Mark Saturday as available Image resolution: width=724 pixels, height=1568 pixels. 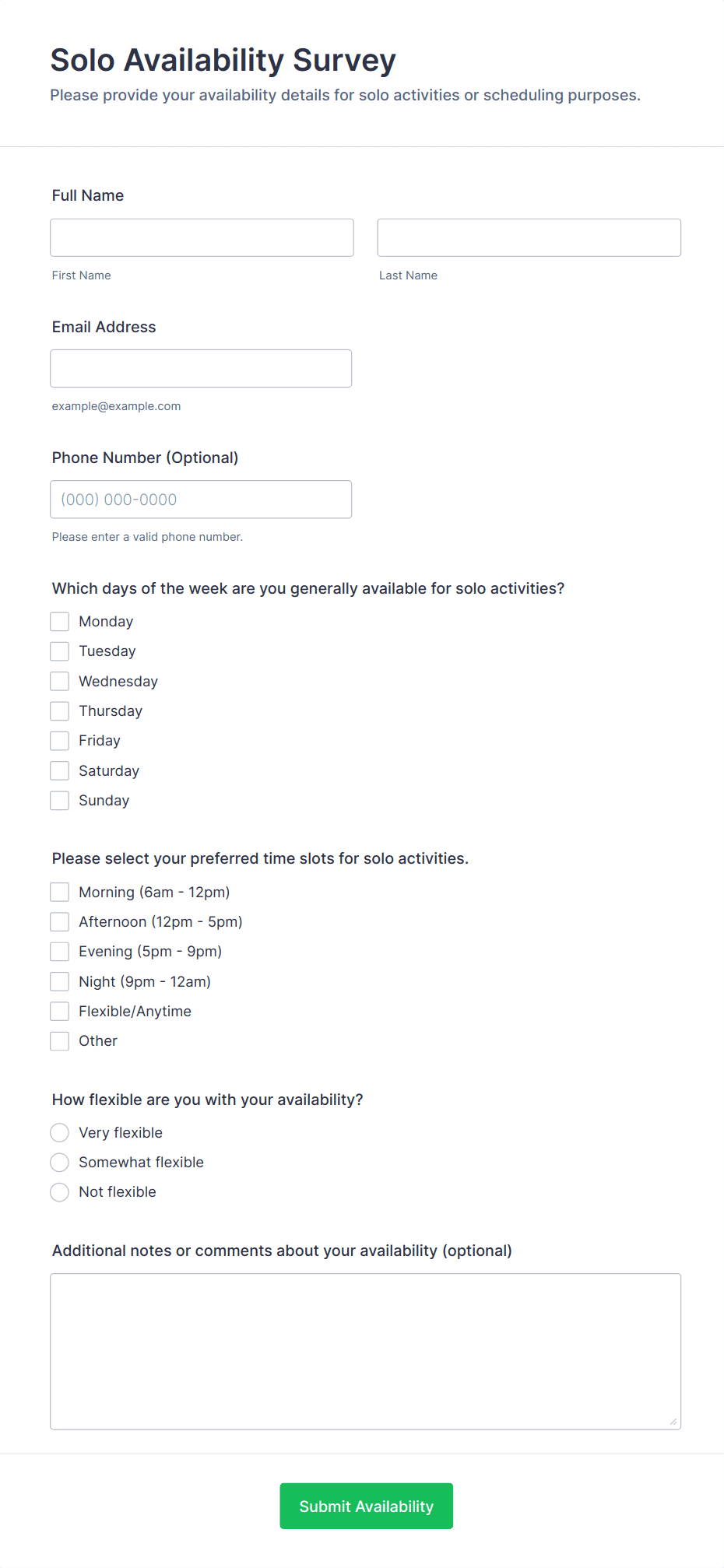(60, 771)
